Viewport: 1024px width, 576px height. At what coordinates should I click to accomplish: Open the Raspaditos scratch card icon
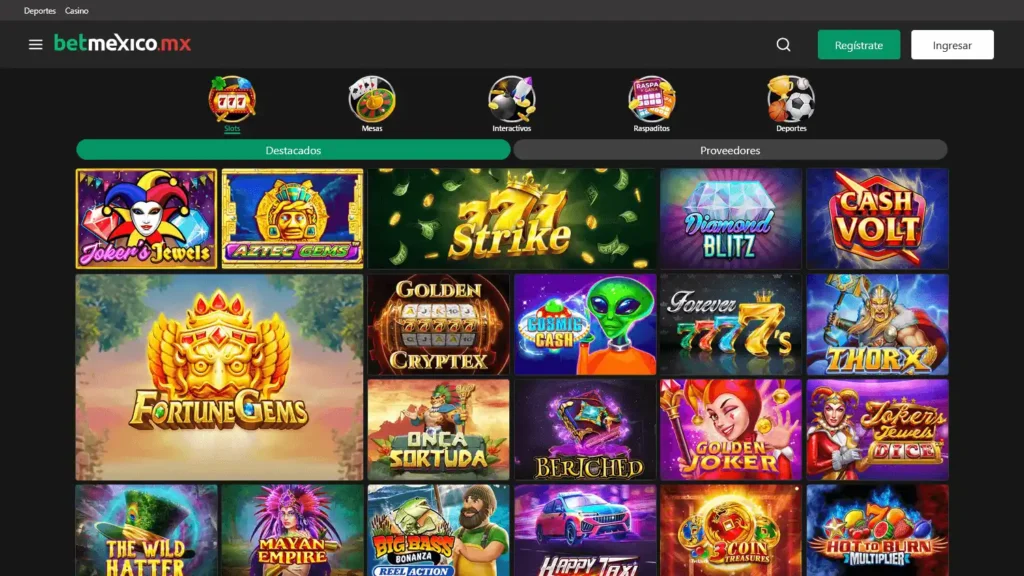coord(651,99)
